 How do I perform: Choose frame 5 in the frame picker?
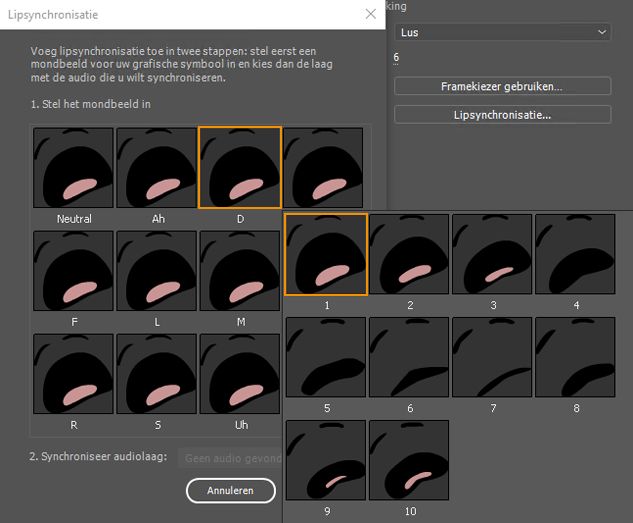pos(326,357)
